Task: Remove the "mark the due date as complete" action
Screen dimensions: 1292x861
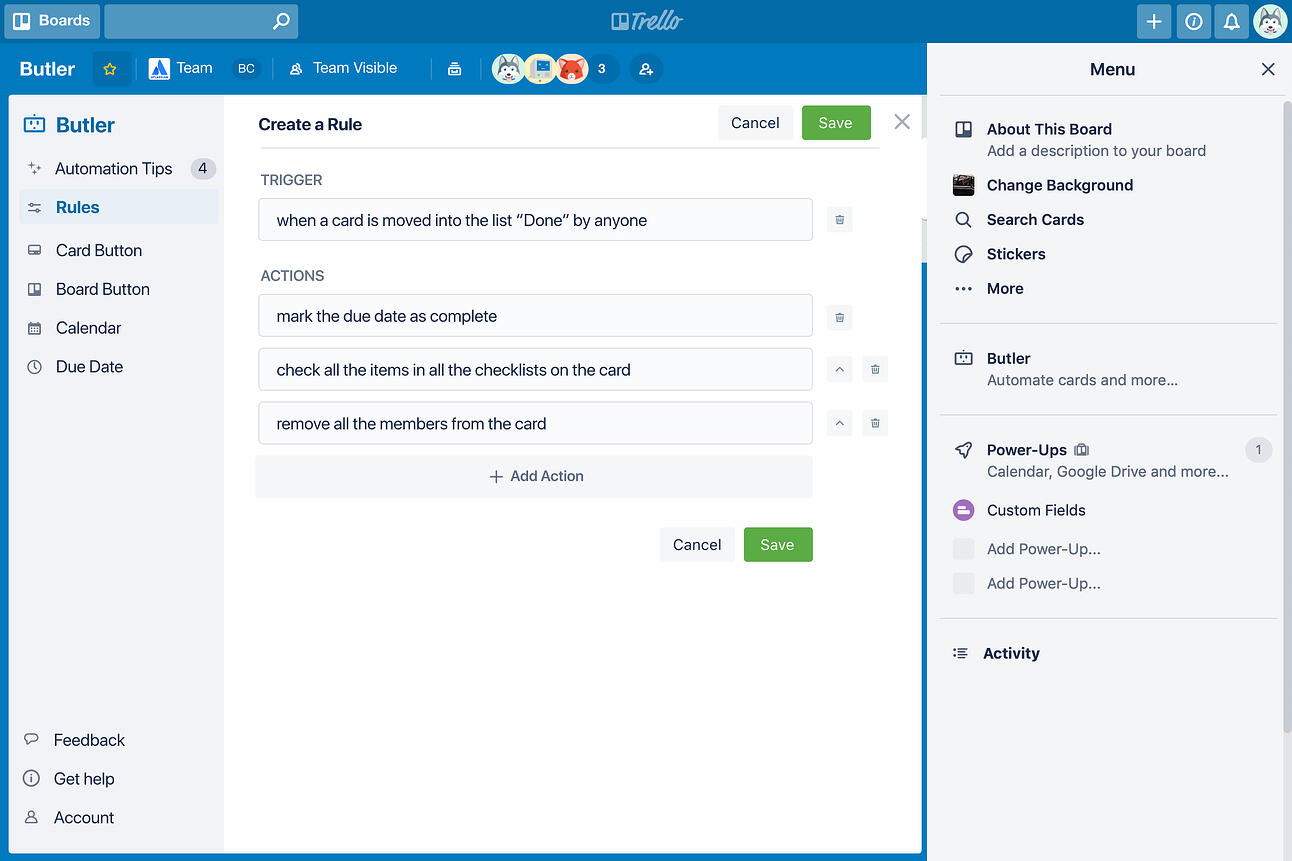Action: click(x=839, y=317)
